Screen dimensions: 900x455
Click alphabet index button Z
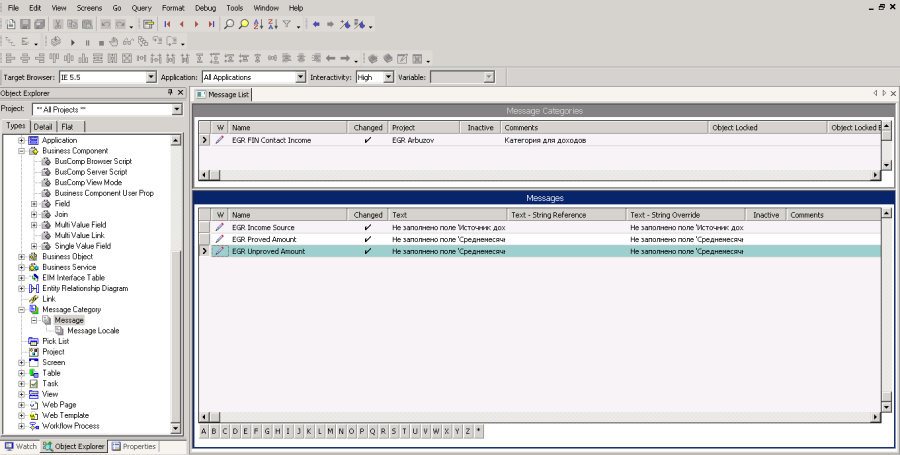tap(468, 431)
